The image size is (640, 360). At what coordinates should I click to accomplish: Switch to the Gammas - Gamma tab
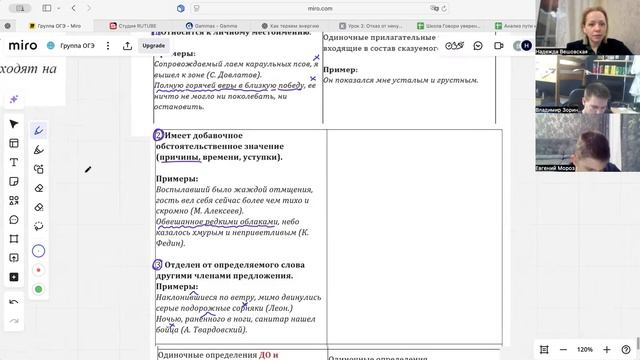[211, 26]
